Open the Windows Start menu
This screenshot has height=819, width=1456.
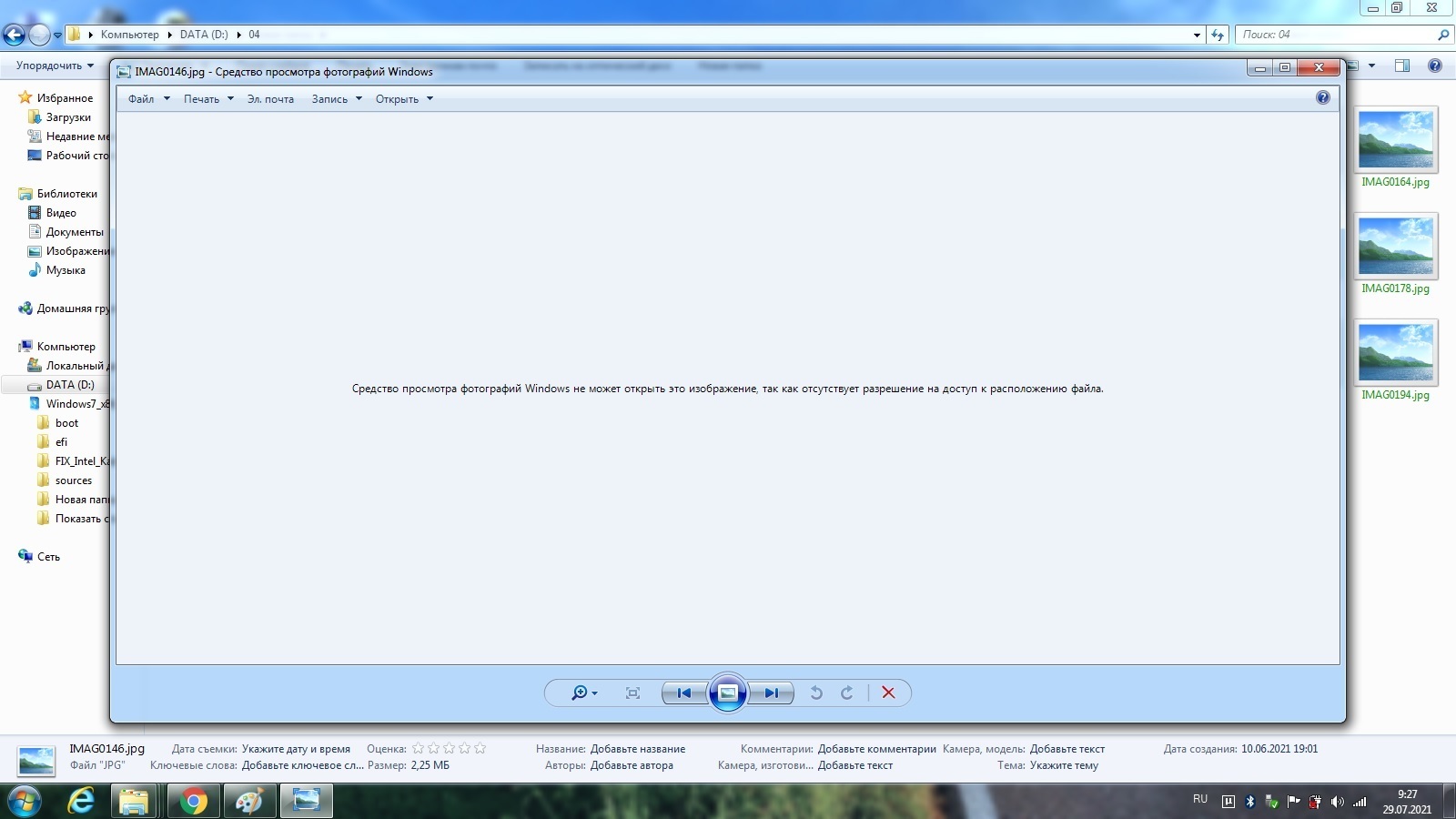pyautogui.click(x=24, y=802)
